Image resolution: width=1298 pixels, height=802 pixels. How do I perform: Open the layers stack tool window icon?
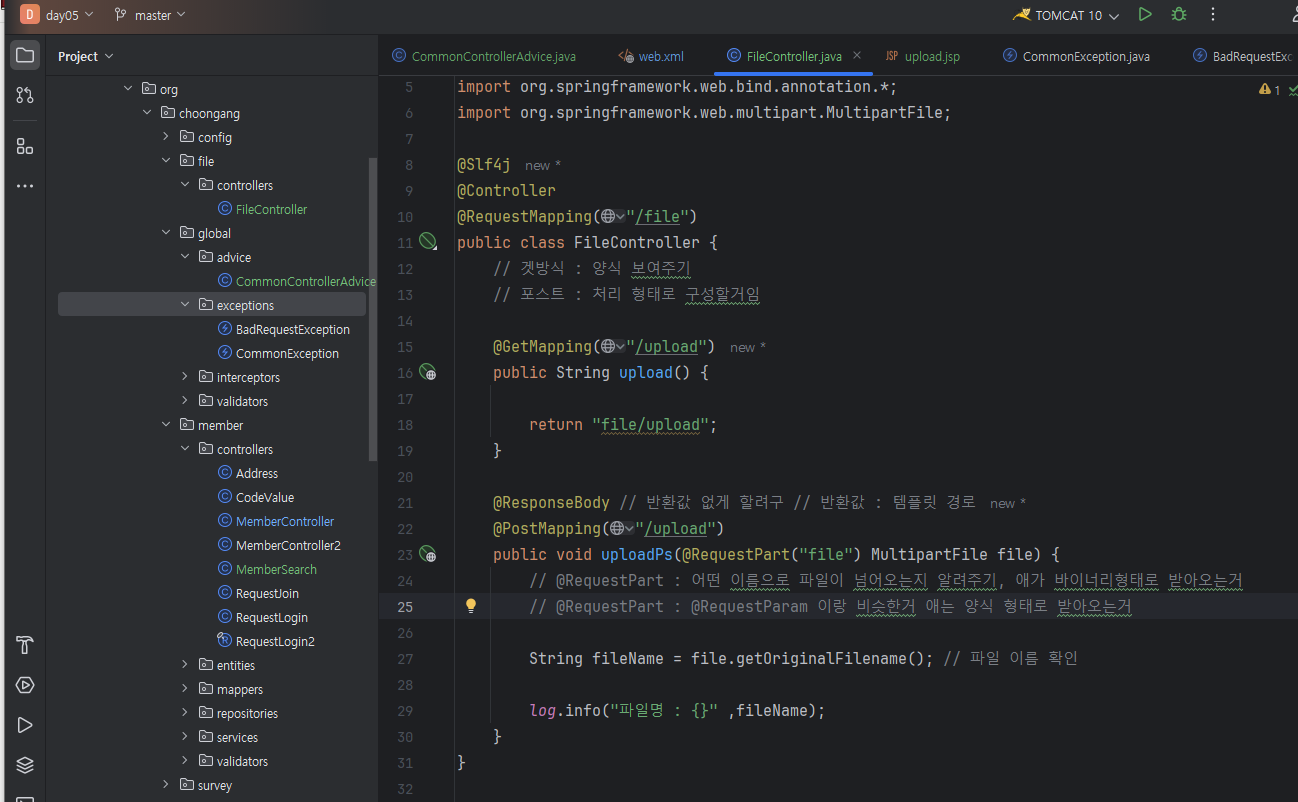coord(25,765)
